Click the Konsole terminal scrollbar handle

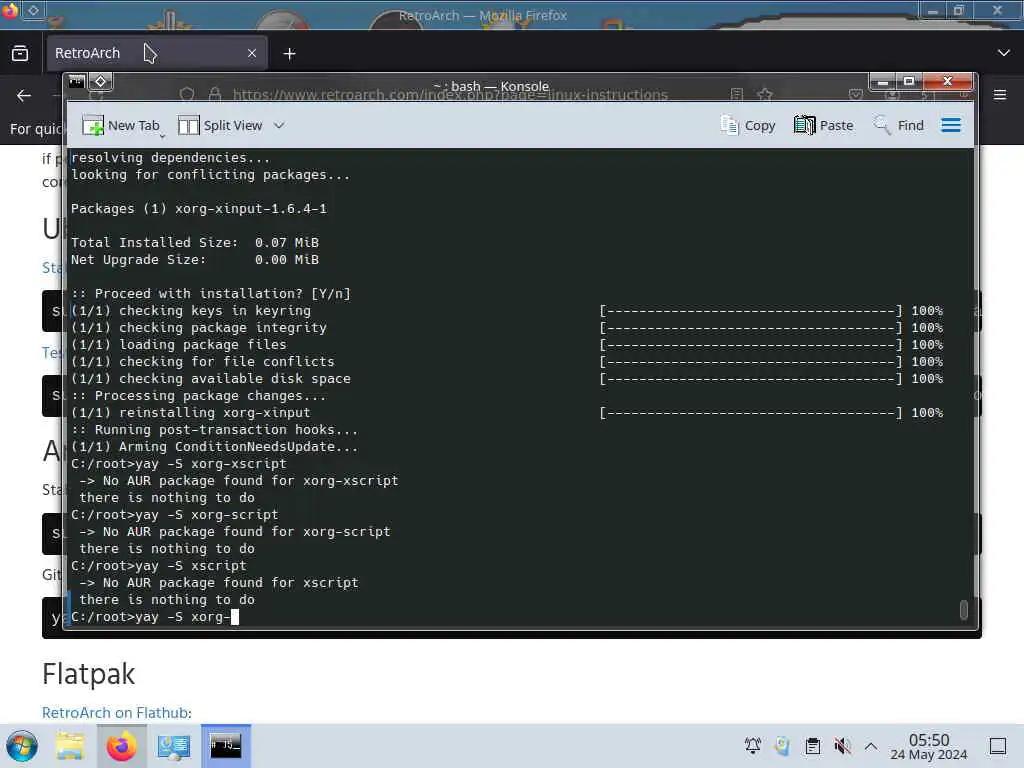964,609
